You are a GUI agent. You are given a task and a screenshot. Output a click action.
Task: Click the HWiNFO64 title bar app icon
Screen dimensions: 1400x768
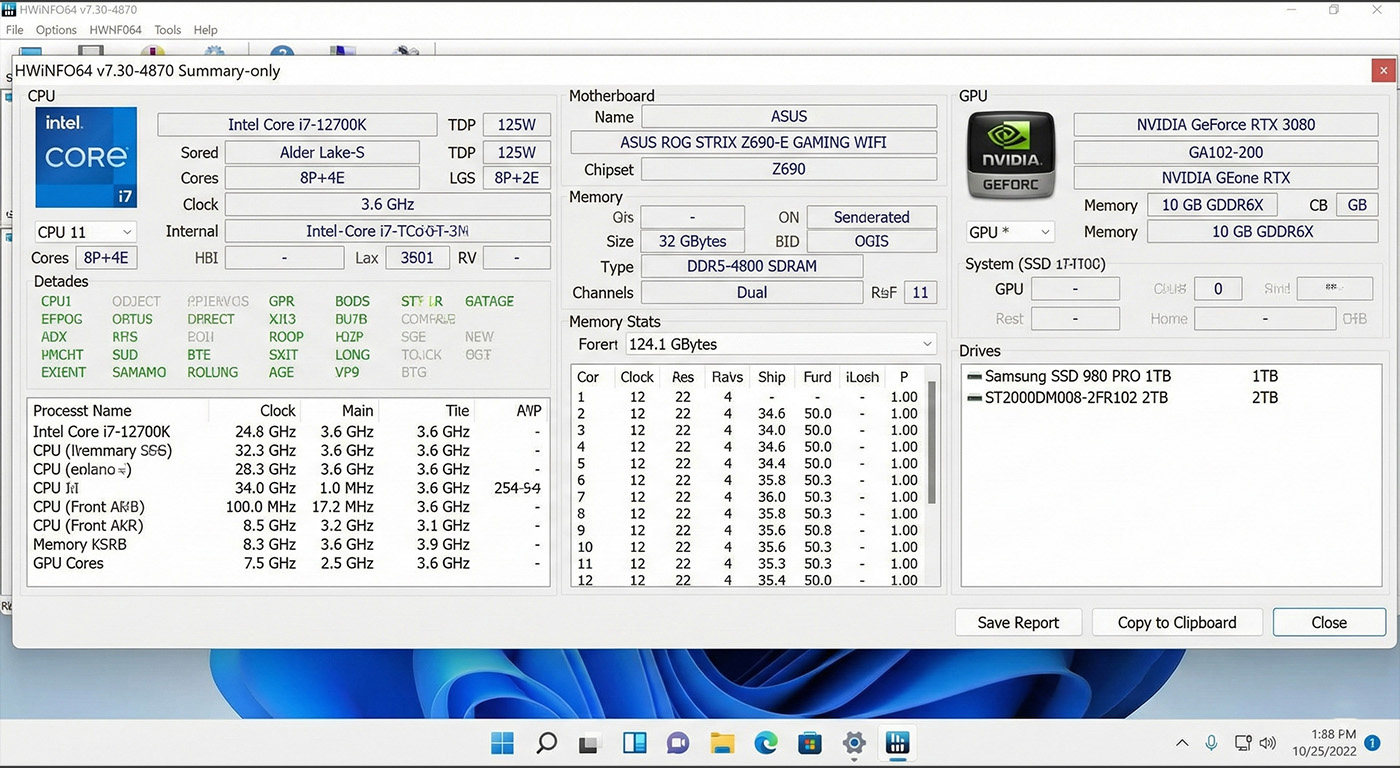tap(9, 10)
